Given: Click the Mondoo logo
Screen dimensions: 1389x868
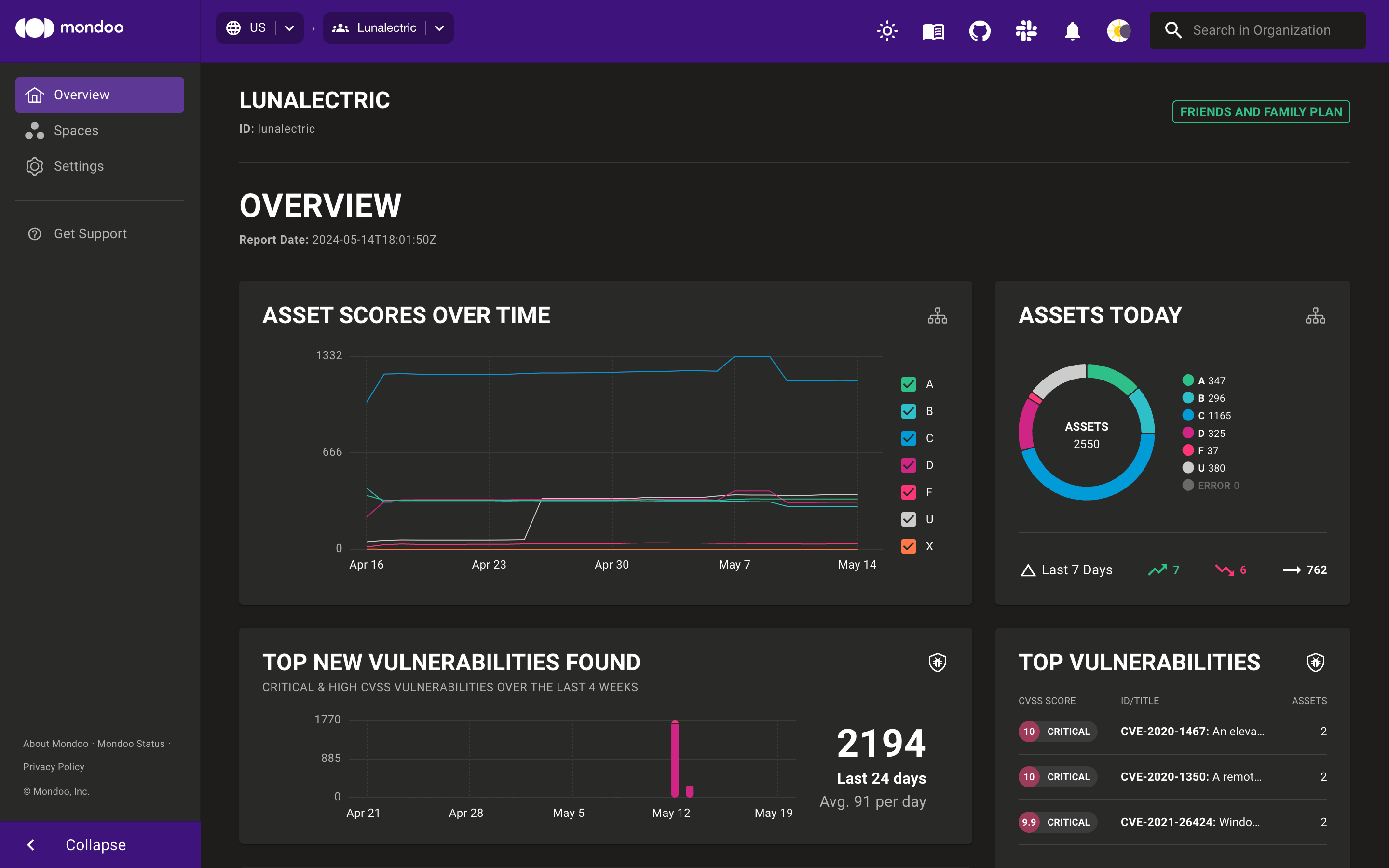Looking at the screenshot, I should 69,27.
